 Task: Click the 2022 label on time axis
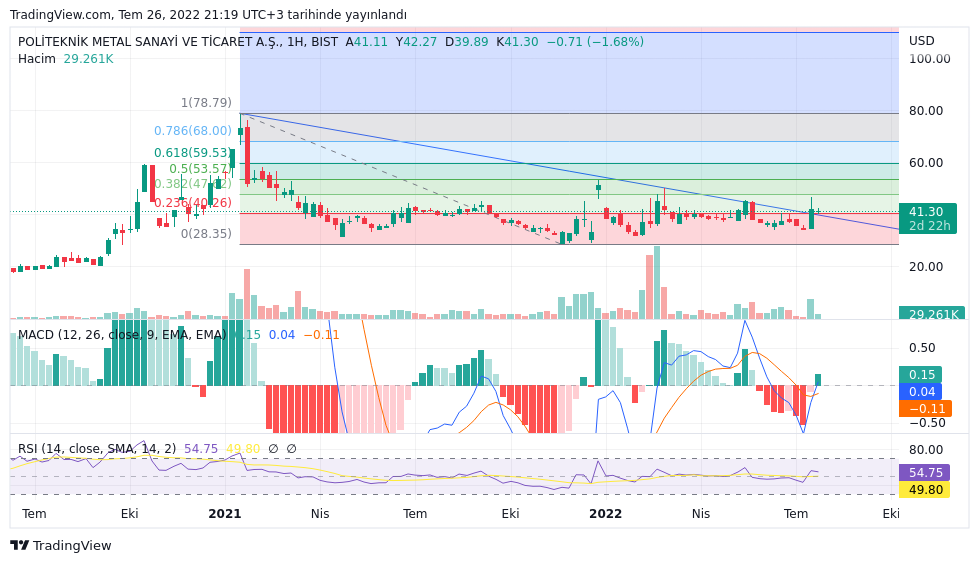click(606, 514)
